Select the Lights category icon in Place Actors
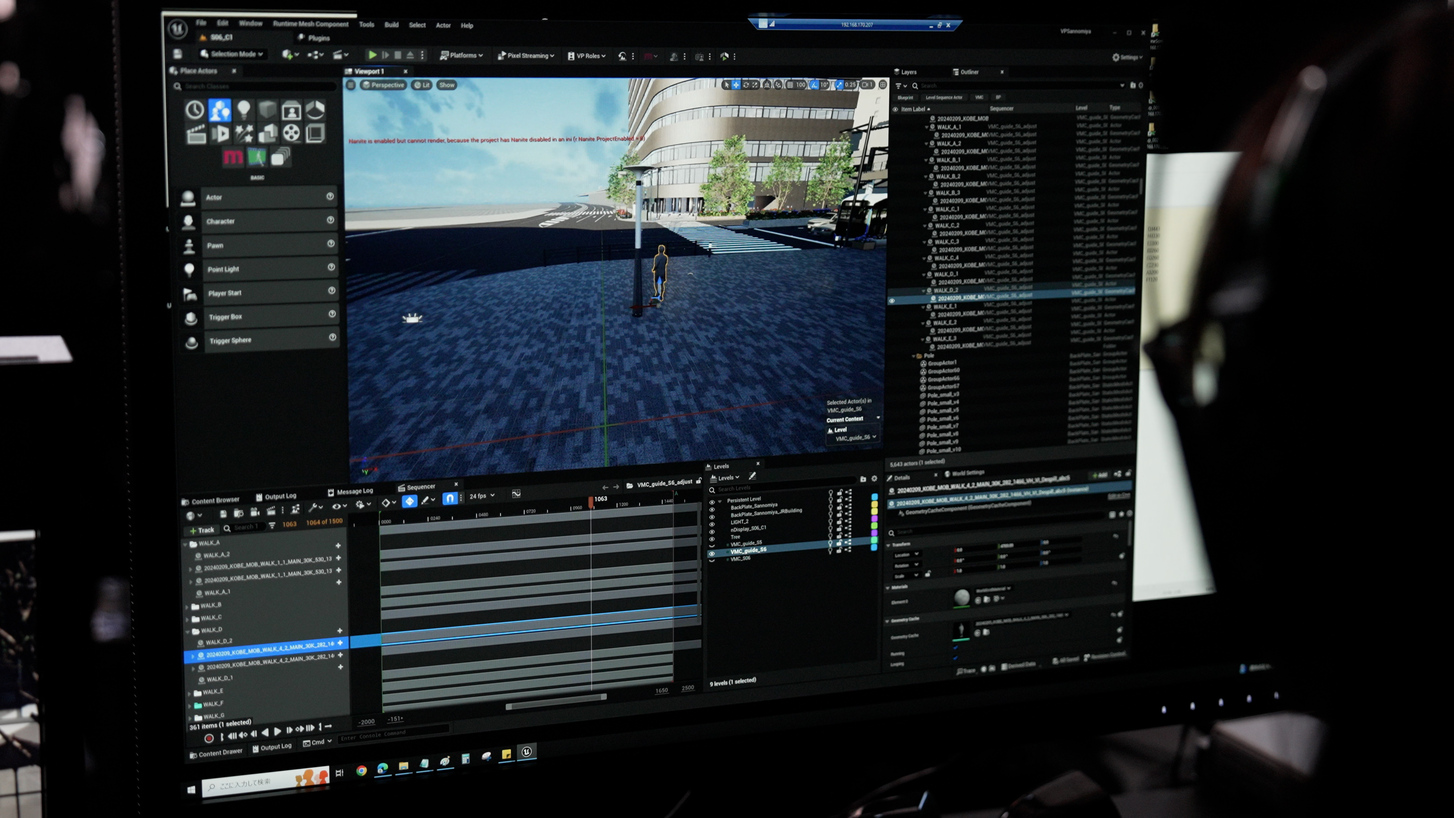This screenshot has height=818, width=1454. click(243, 110)
